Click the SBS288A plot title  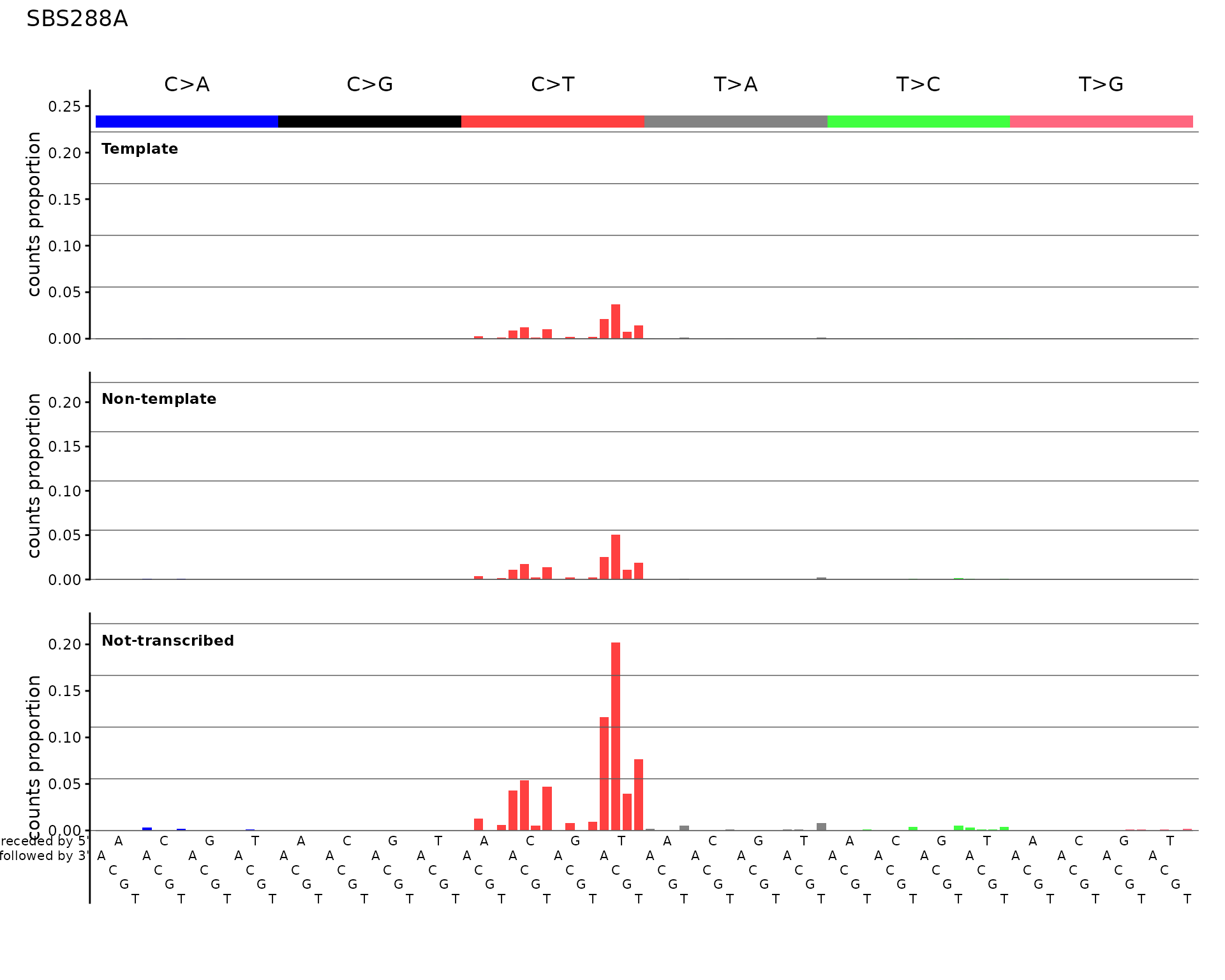77,19
